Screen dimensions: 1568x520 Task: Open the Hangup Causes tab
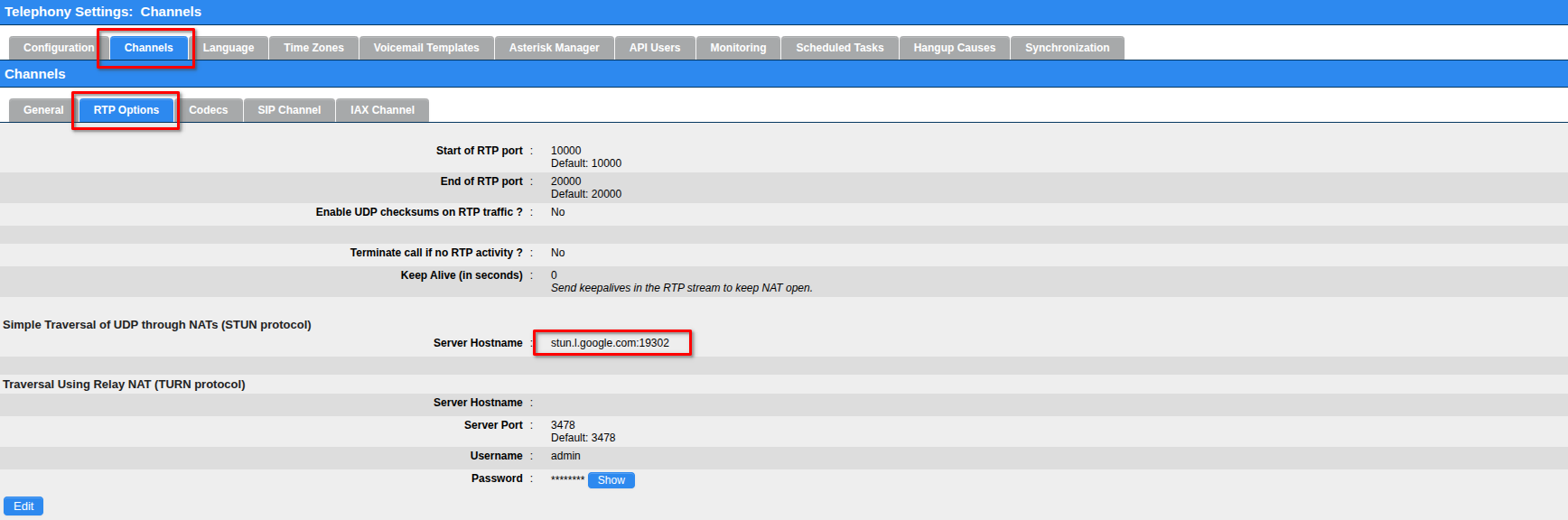[954, 48]
